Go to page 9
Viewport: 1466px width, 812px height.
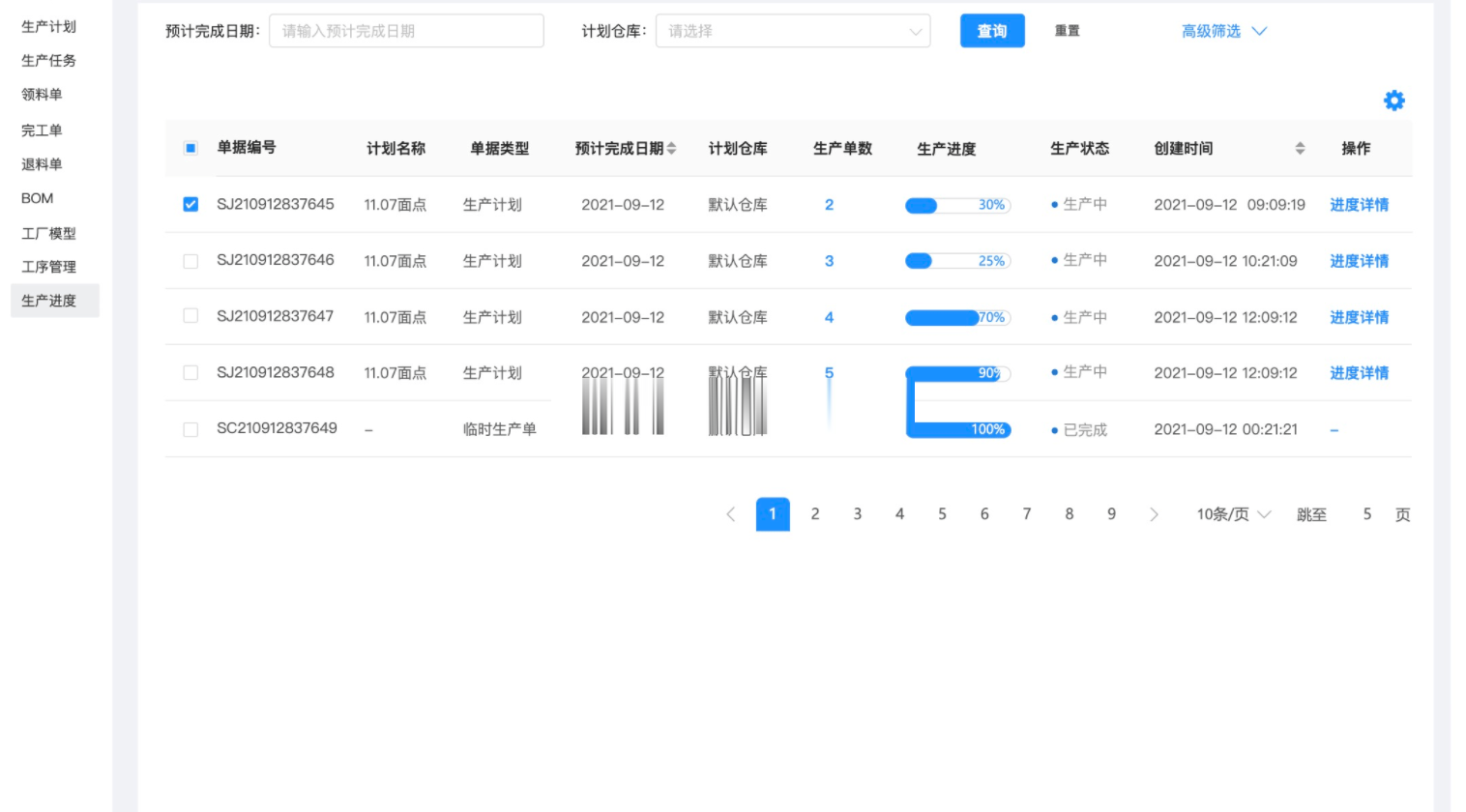[1111, 514]
